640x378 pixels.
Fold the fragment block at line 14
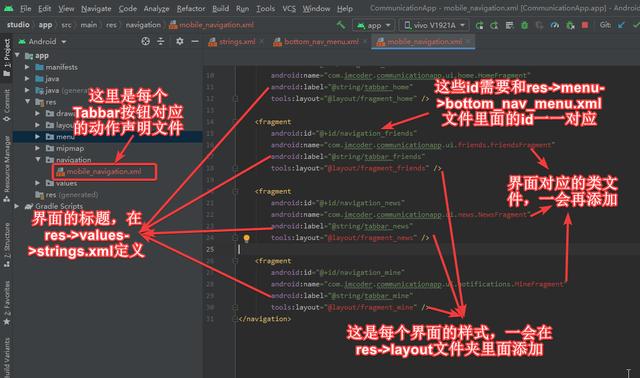[236, 122]
